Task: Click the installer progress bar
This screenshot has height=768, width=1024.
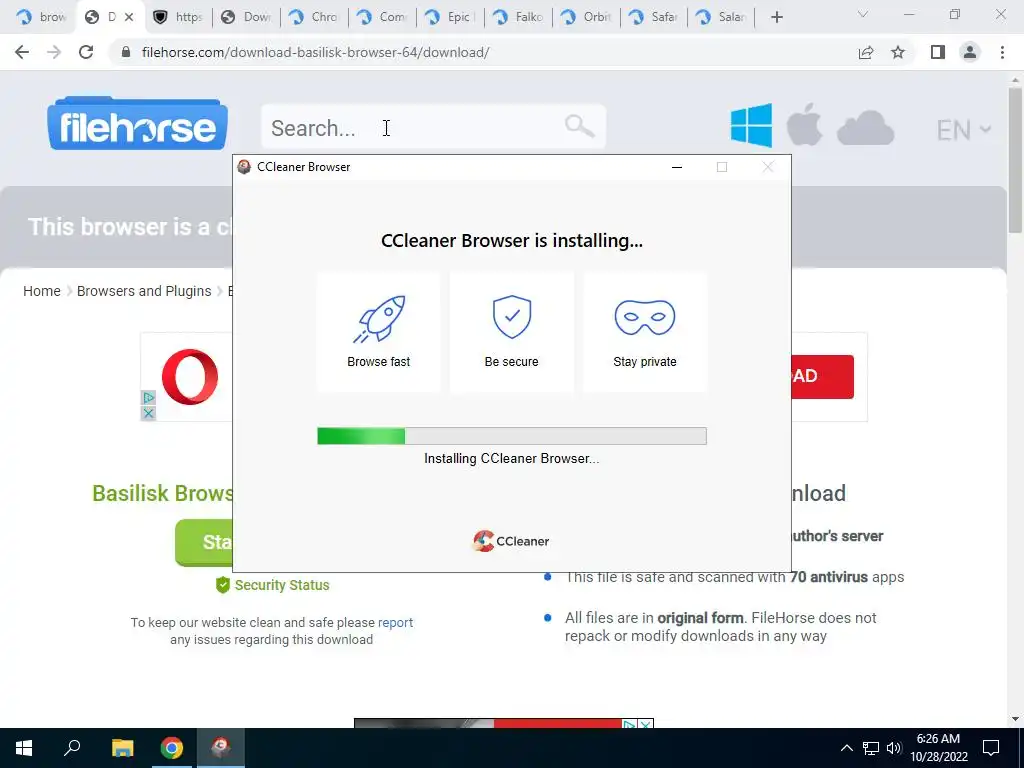Action: click(x=511, y=436)
